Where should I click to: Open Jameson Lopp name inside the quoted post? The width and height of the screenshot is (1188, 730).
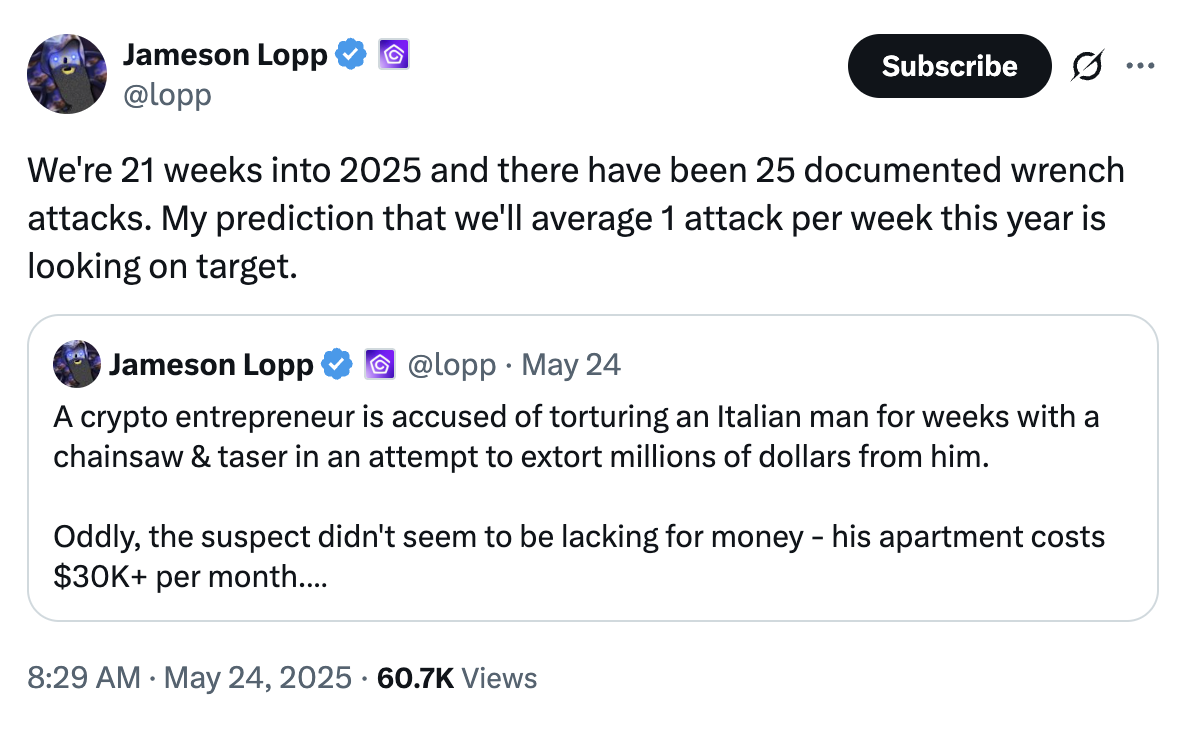[210, 365]
